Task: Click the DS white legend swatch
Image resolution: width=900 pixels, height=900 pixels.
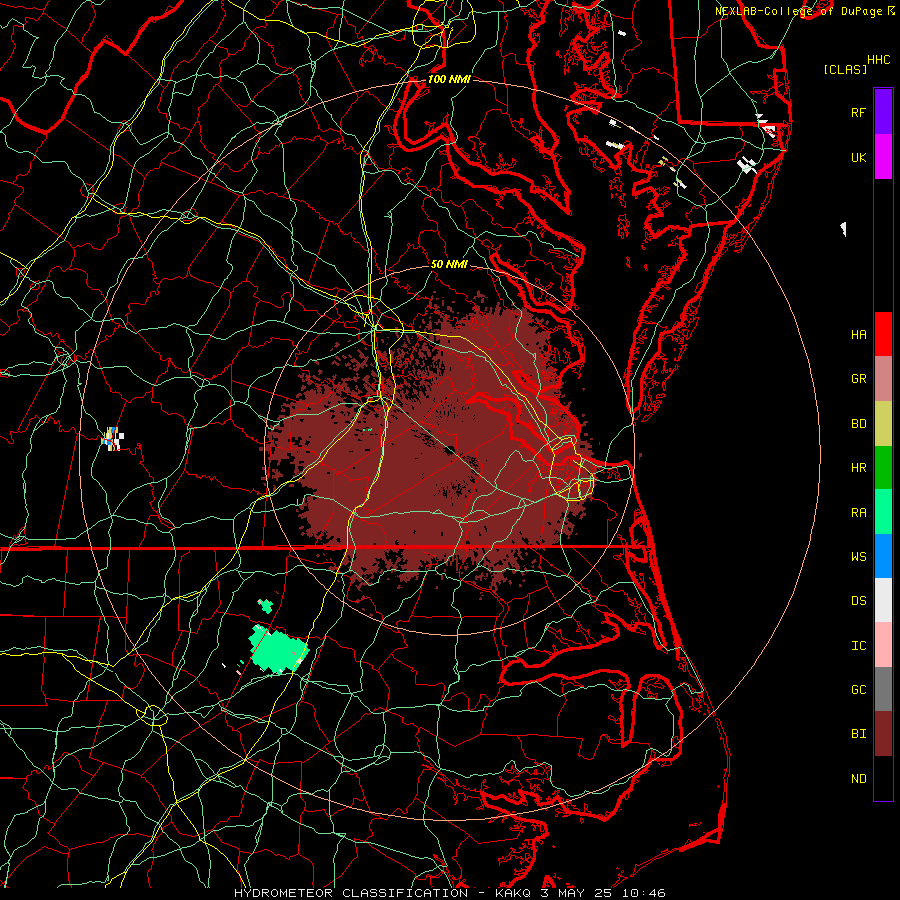Action: tap(883, 600)
